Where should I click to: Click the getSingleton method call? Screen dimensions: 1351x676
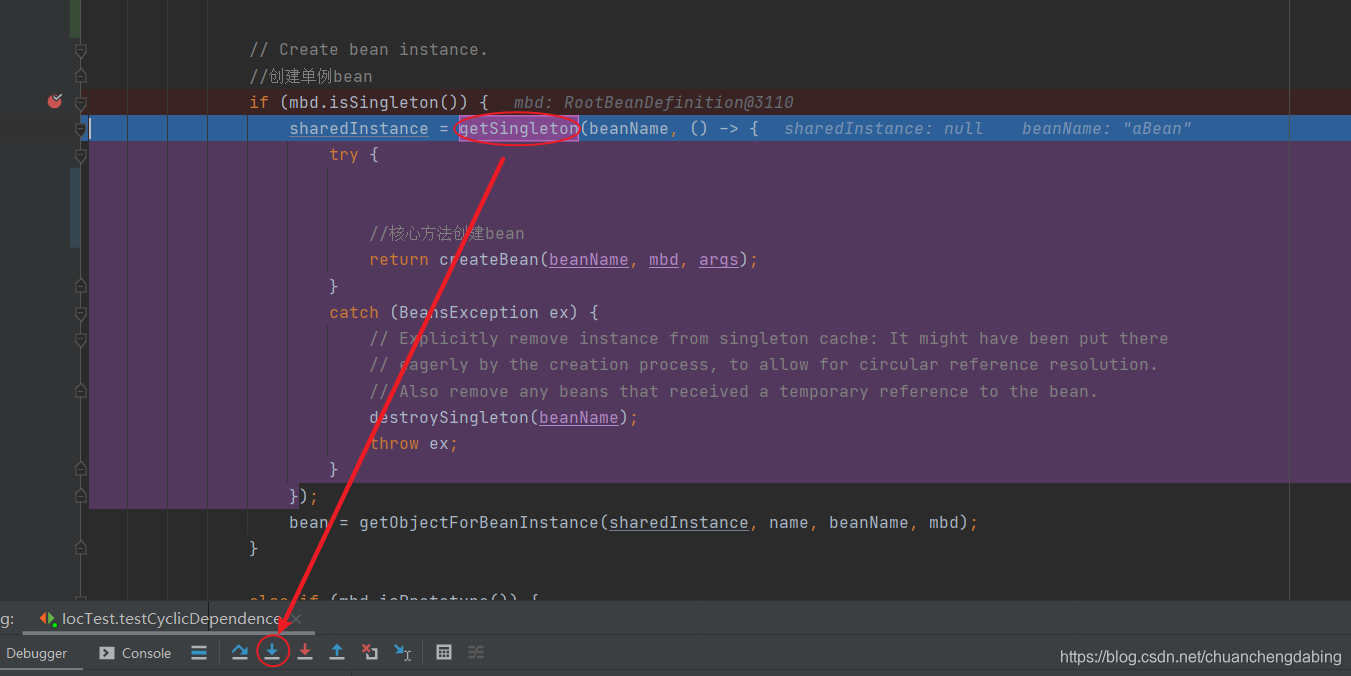tap(519, 128)
